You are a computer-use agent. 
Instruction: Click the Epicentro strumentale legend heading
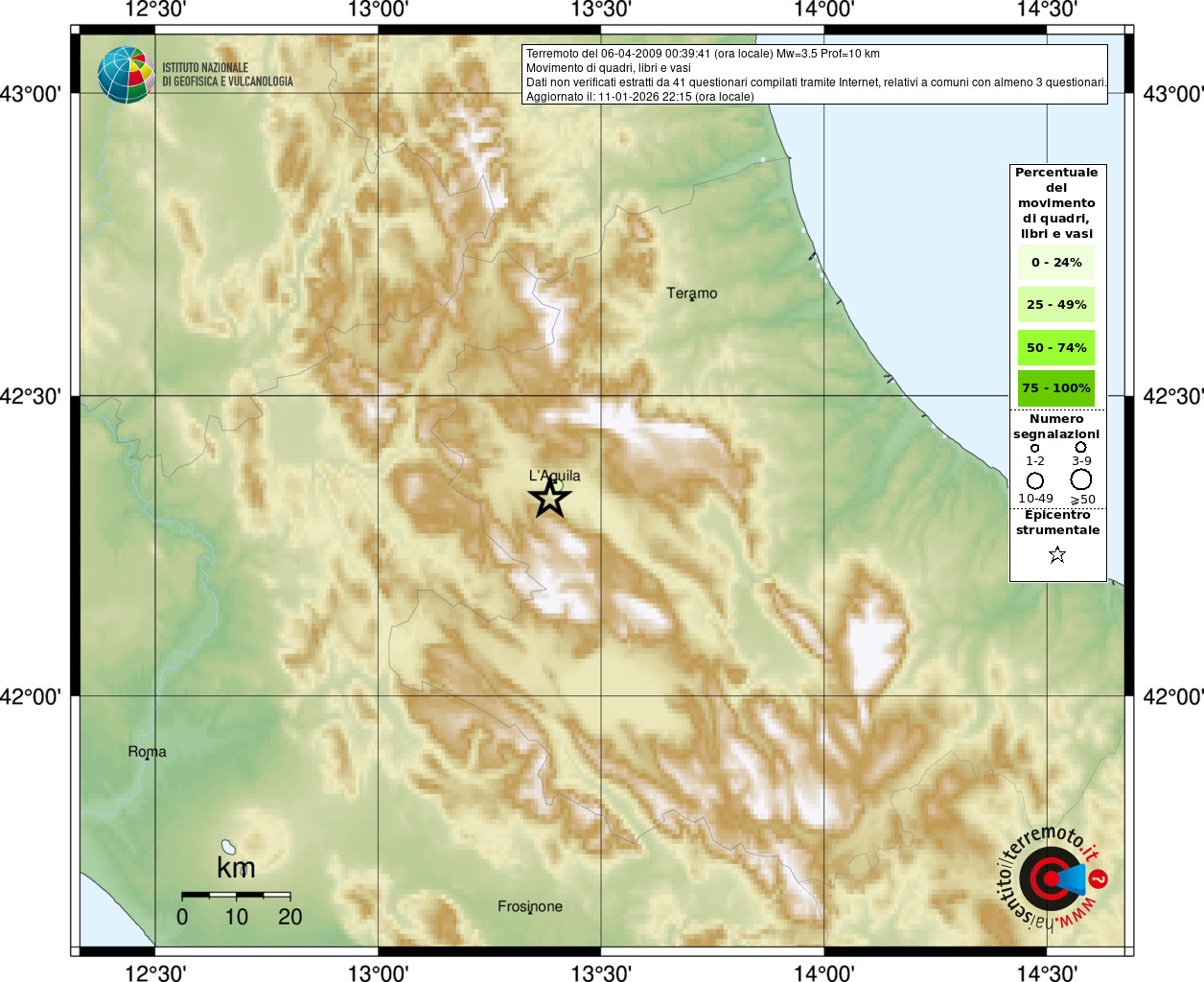[x=1057, y=523]
